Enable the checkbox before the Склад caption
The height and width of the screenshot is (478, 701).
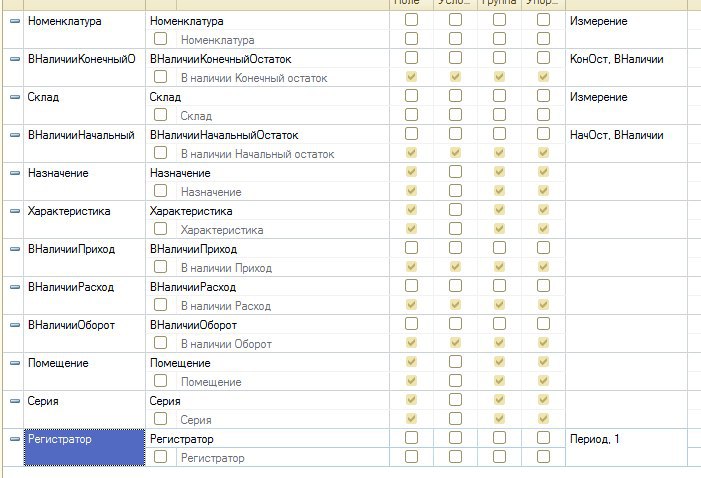pos(160,115)
